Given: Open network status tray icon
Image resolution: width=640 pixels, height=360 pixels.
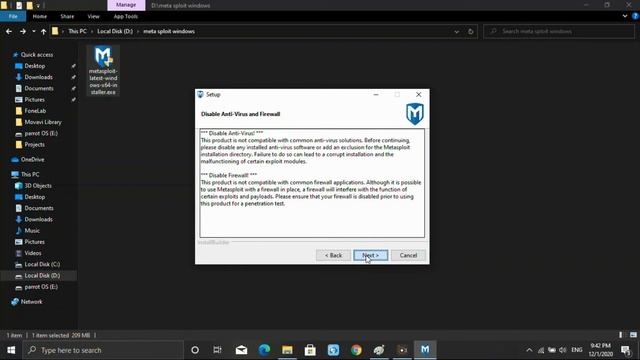Looking at the screenshot, I should click(541, 350).
